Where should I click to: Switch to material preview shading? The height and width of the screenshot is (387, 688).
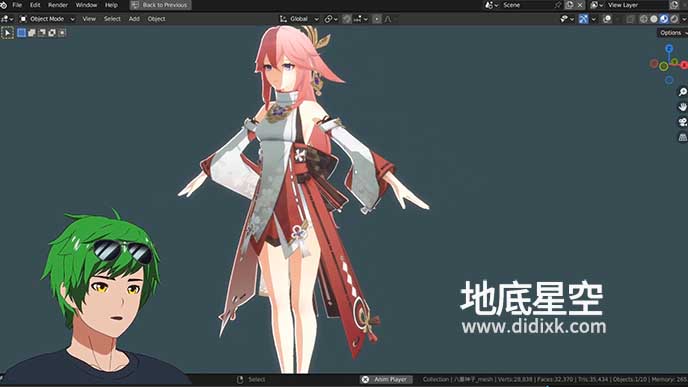click(x=664, y=19)
